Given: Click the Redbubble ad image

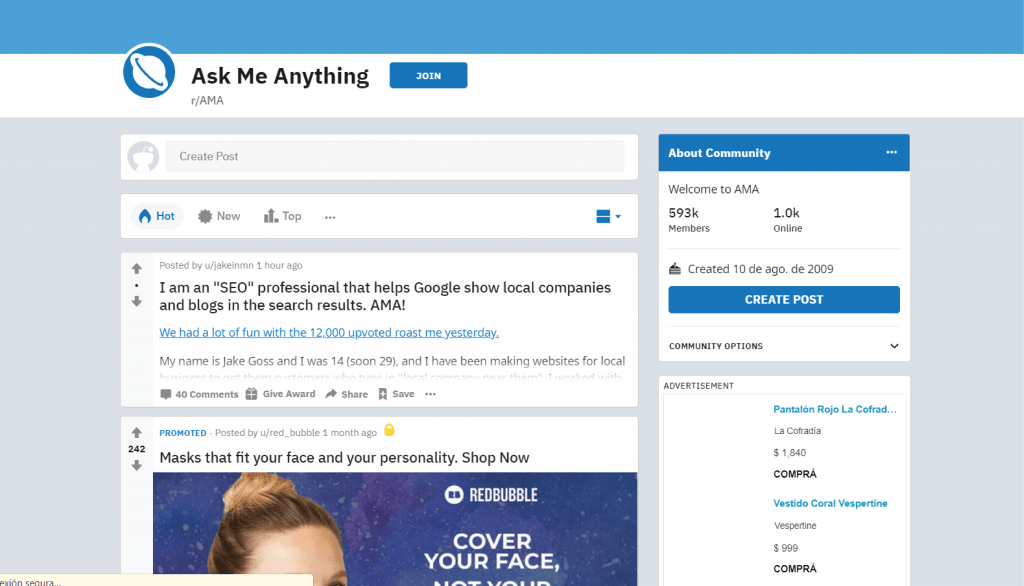Looking at the screenshot, I should pos(395,529).
